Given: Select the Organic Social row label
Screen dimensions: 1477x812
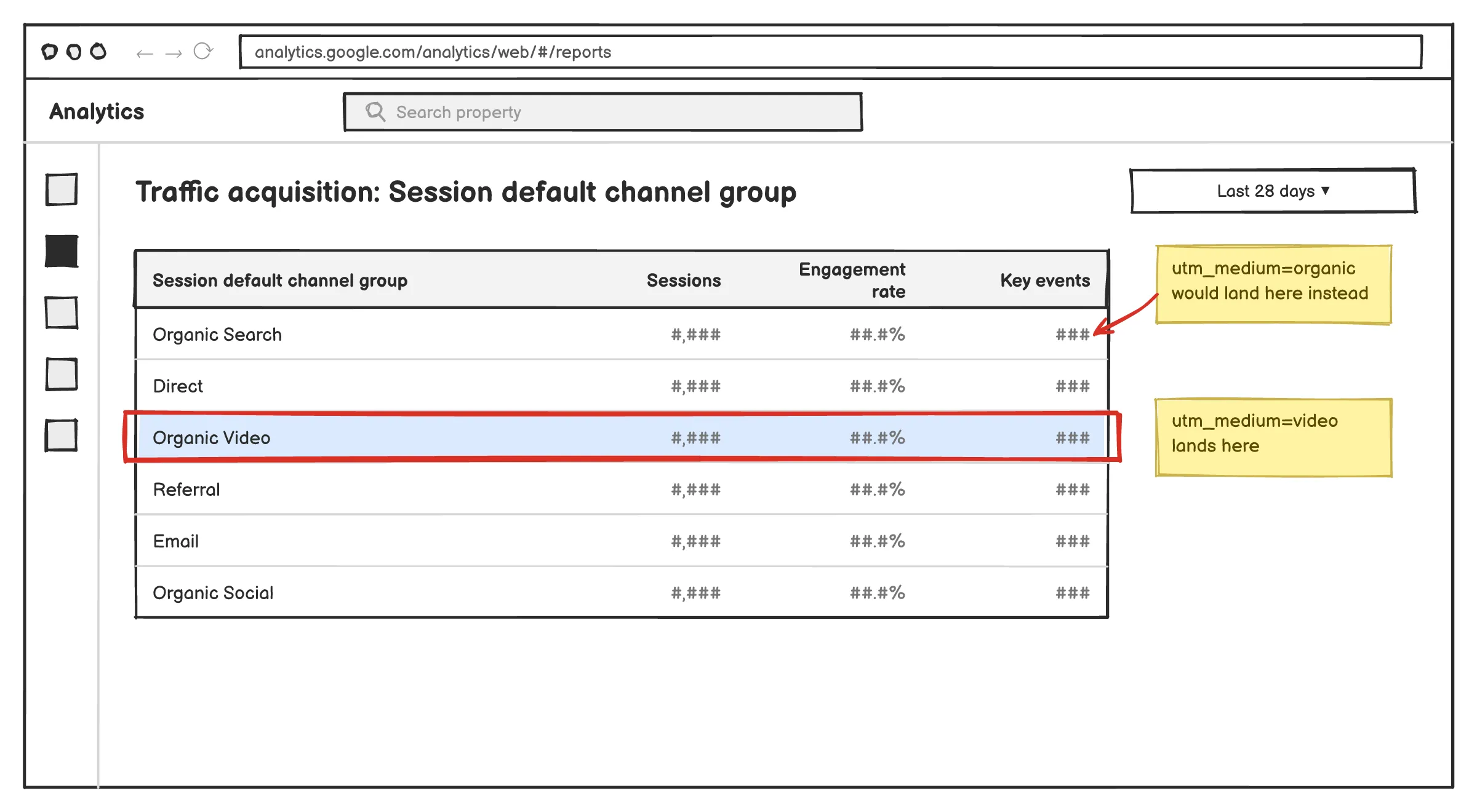Looking at the screenshot, I should [213, 593].
